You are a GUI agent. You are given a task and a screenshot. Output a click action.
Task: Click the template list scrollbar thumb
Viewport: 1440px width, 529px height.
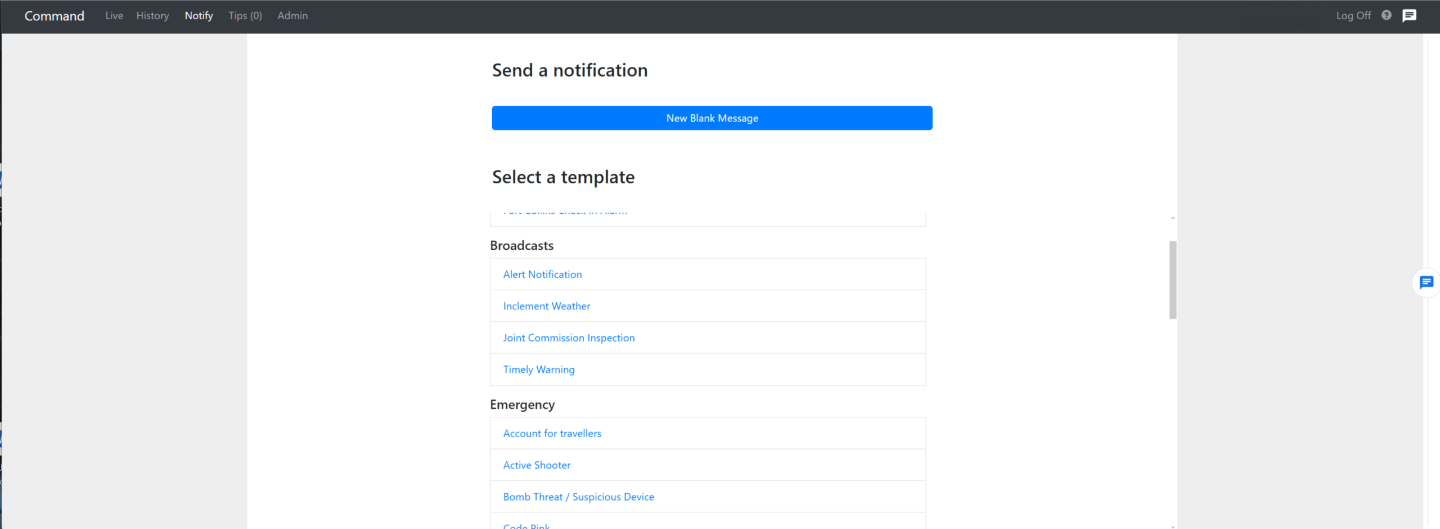[x=1172, y=280]
